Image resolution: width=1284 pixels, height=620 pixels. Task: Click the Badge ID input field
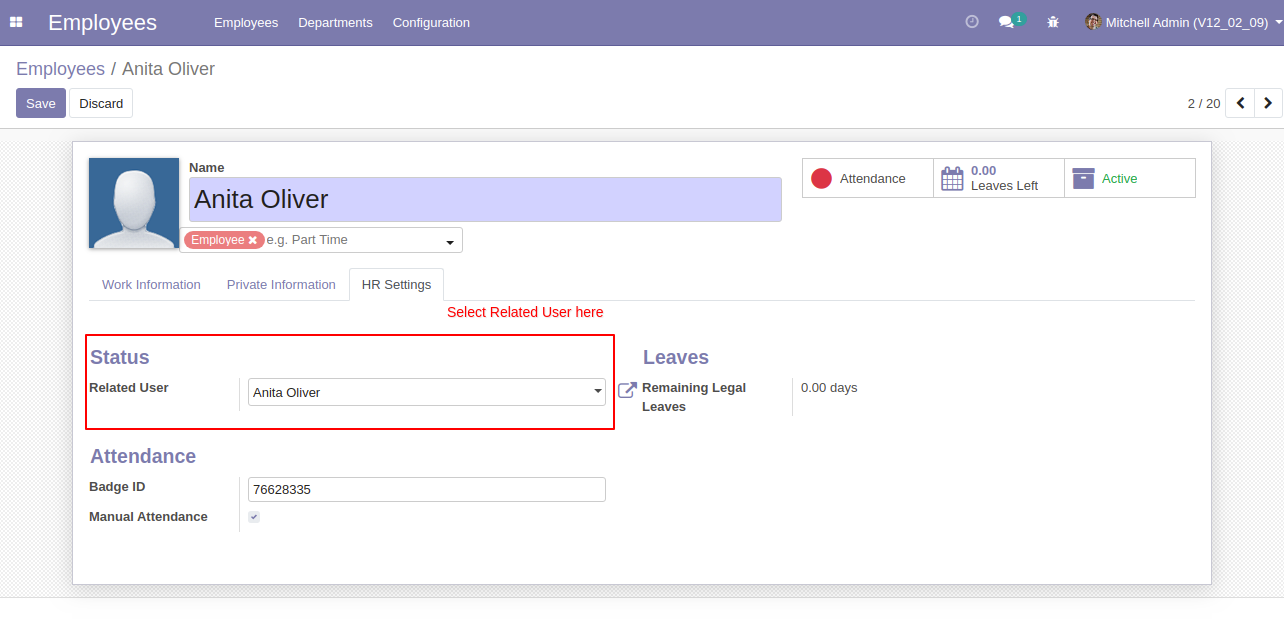[427, 490]
